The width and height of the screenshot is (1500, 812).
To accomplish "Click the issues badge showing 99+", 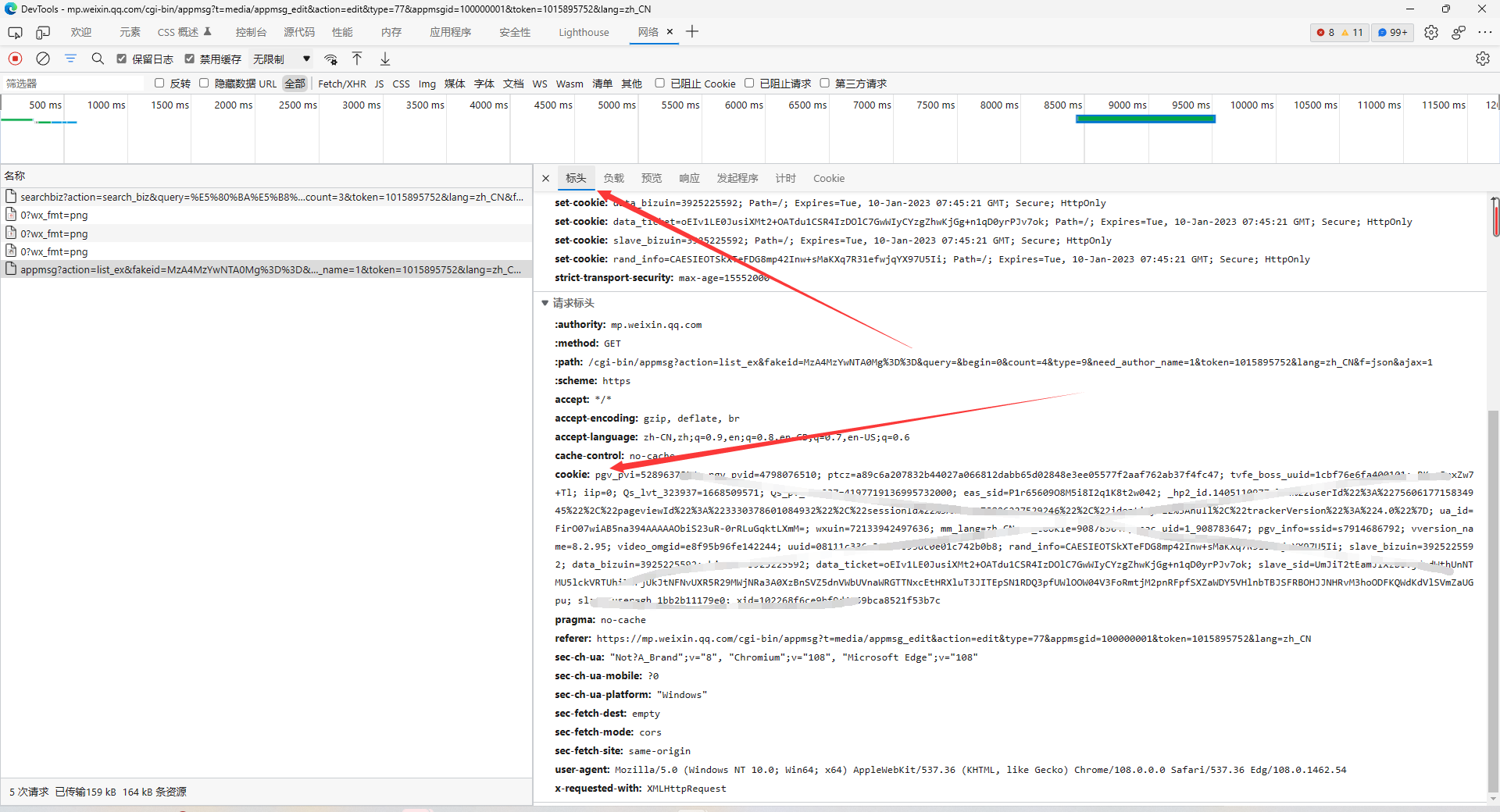I will (x=1393, y=32).
